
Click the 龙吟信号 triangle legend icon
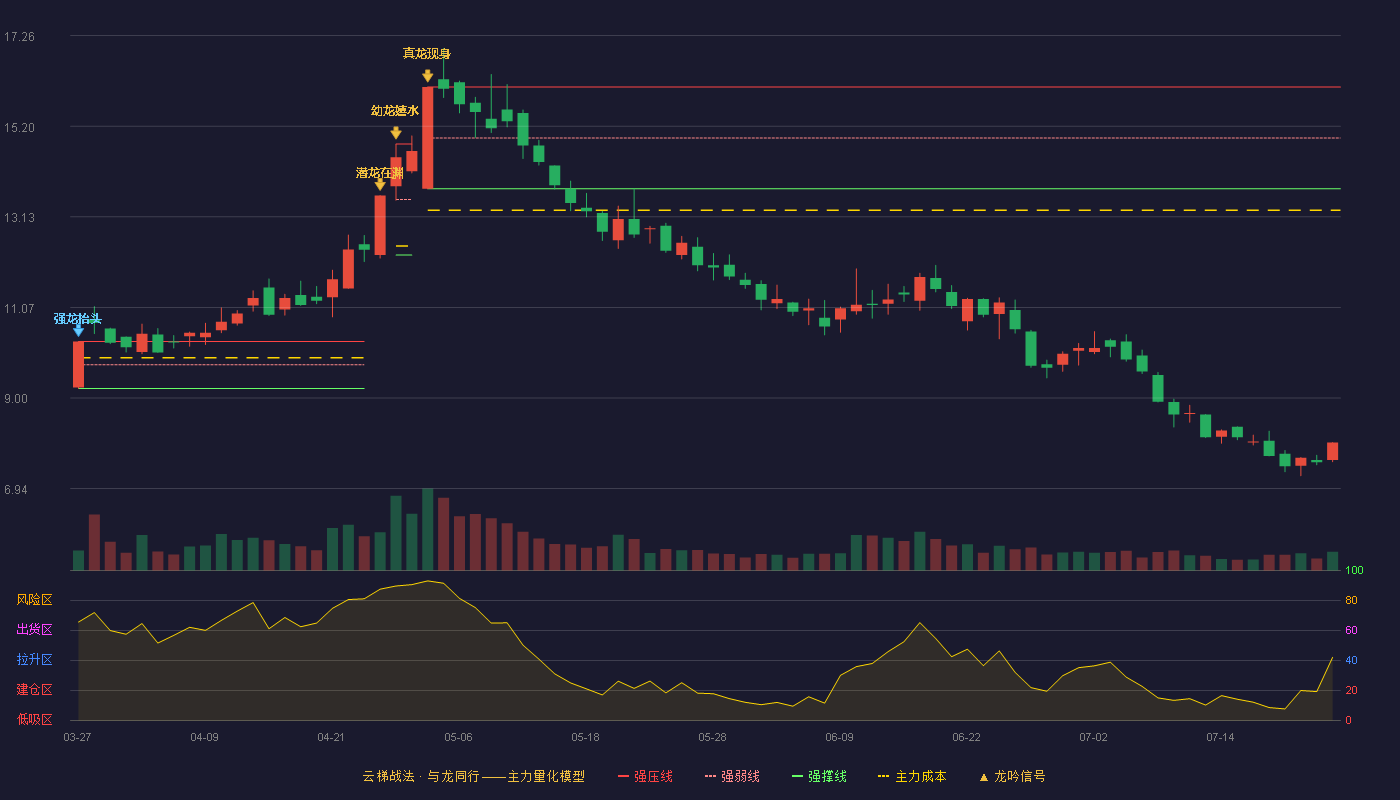pos(983,776)
